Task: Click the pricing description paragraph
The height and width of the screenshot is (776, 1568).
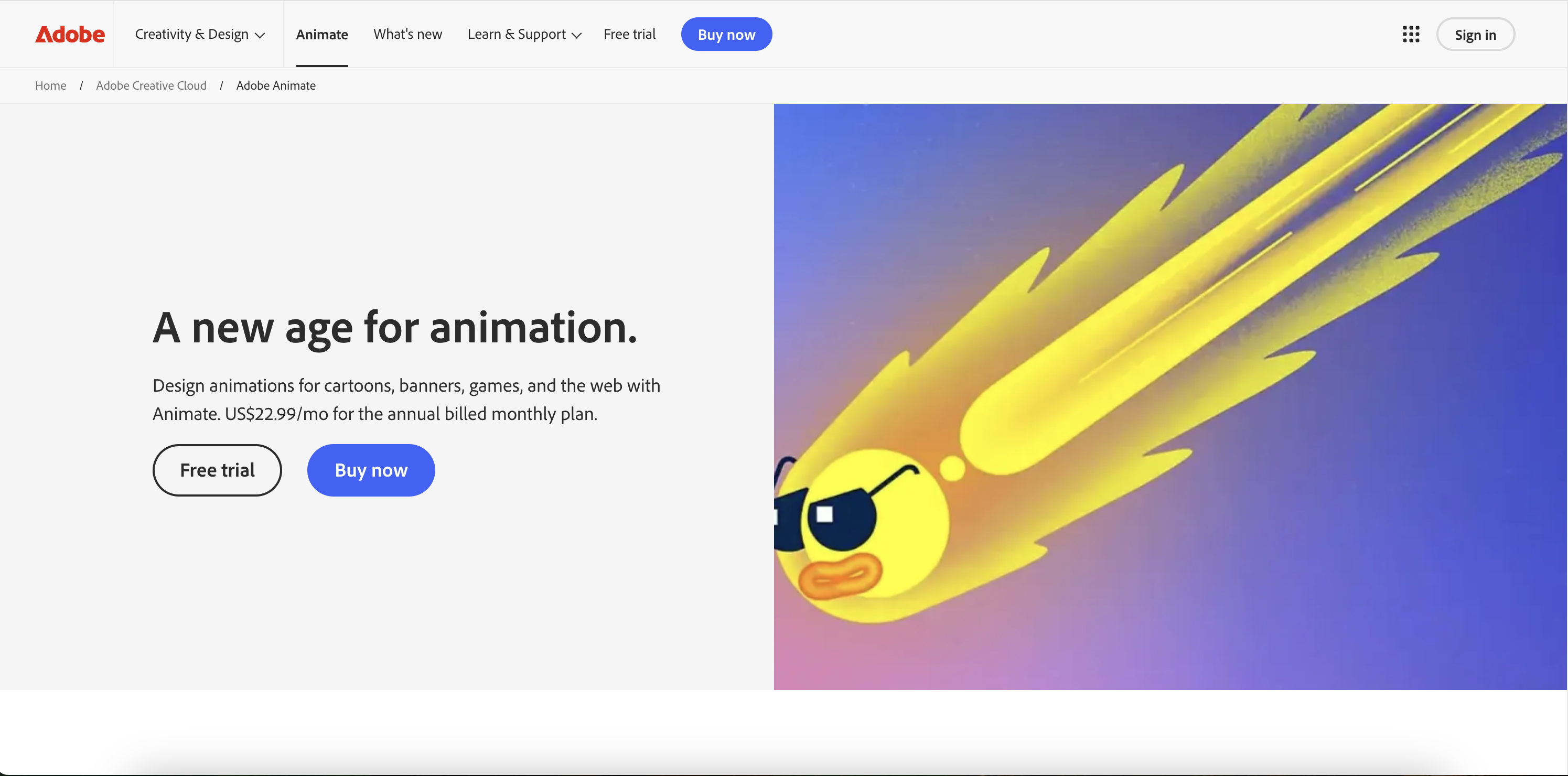Action: pyautogui.click(x=406, y=399)
